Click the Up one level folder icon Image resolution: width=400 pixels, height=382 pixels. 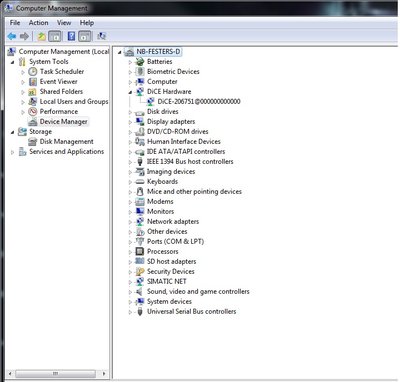41,36
